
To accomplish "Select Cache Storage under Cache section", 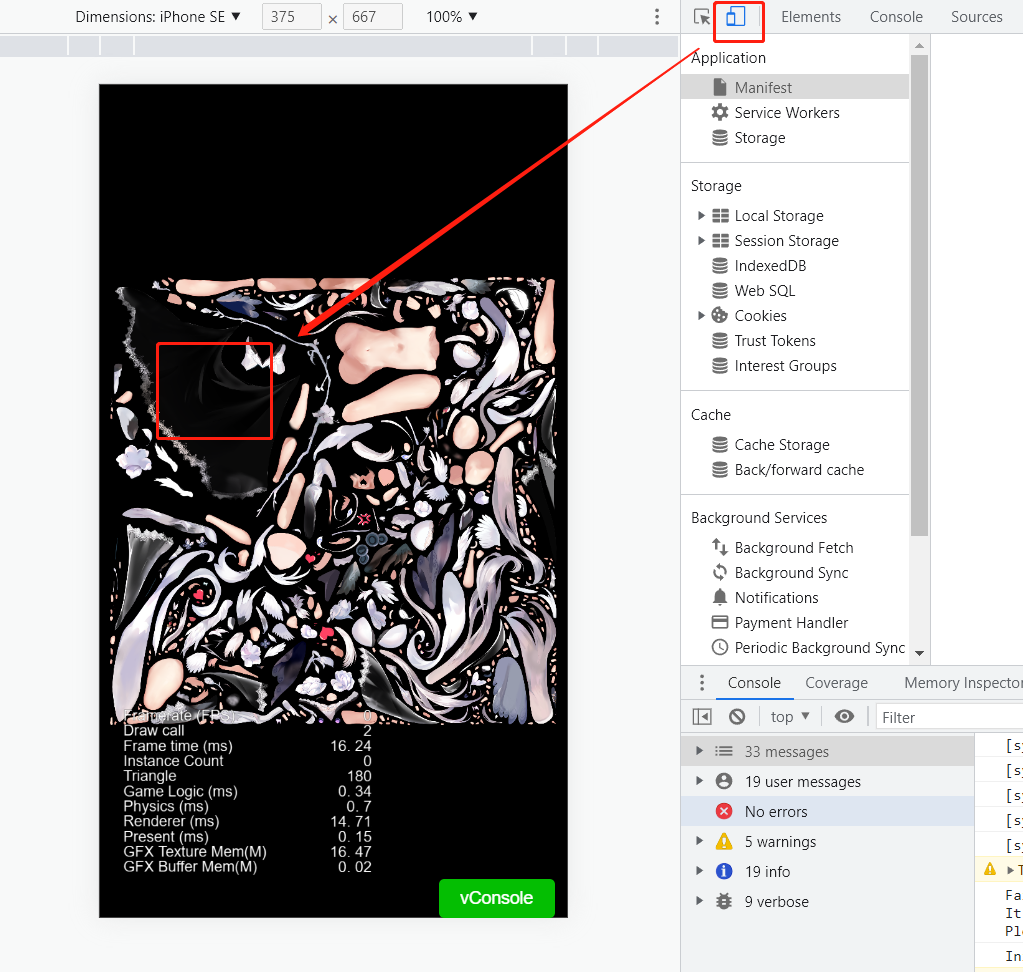I will 781,444.
